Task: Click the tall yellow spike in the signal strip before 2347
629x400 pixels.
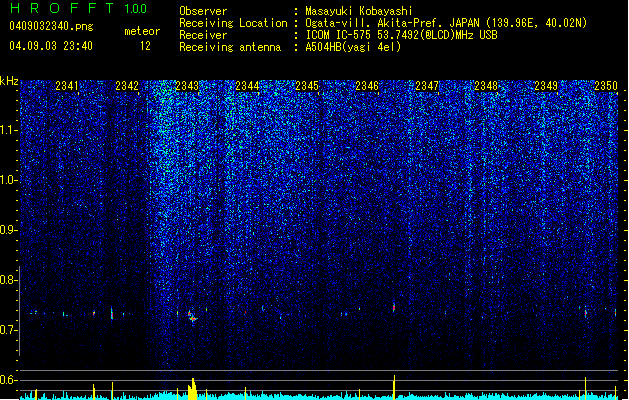Action: pos(394,387)
